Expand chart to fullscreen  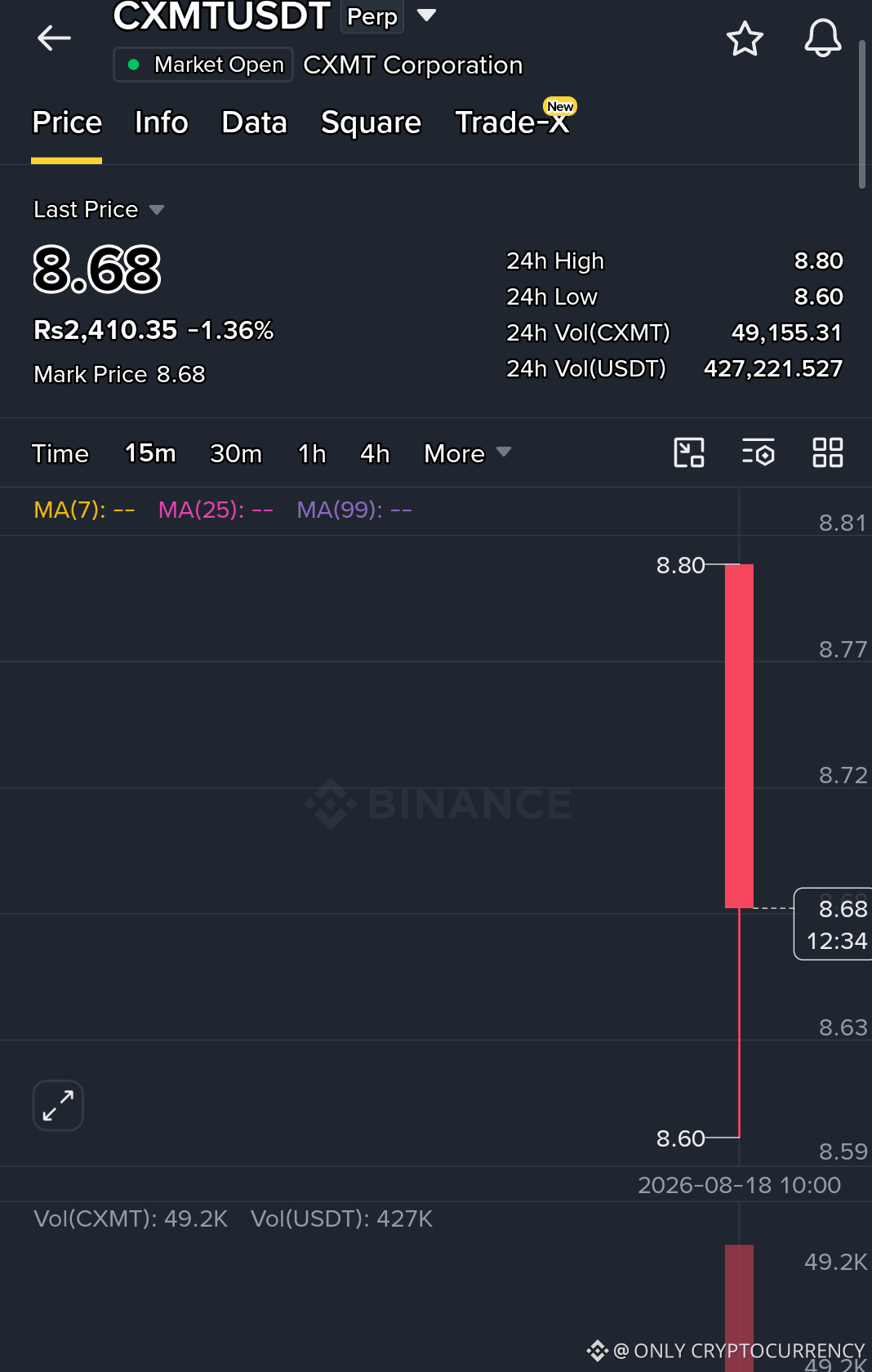58,1106
